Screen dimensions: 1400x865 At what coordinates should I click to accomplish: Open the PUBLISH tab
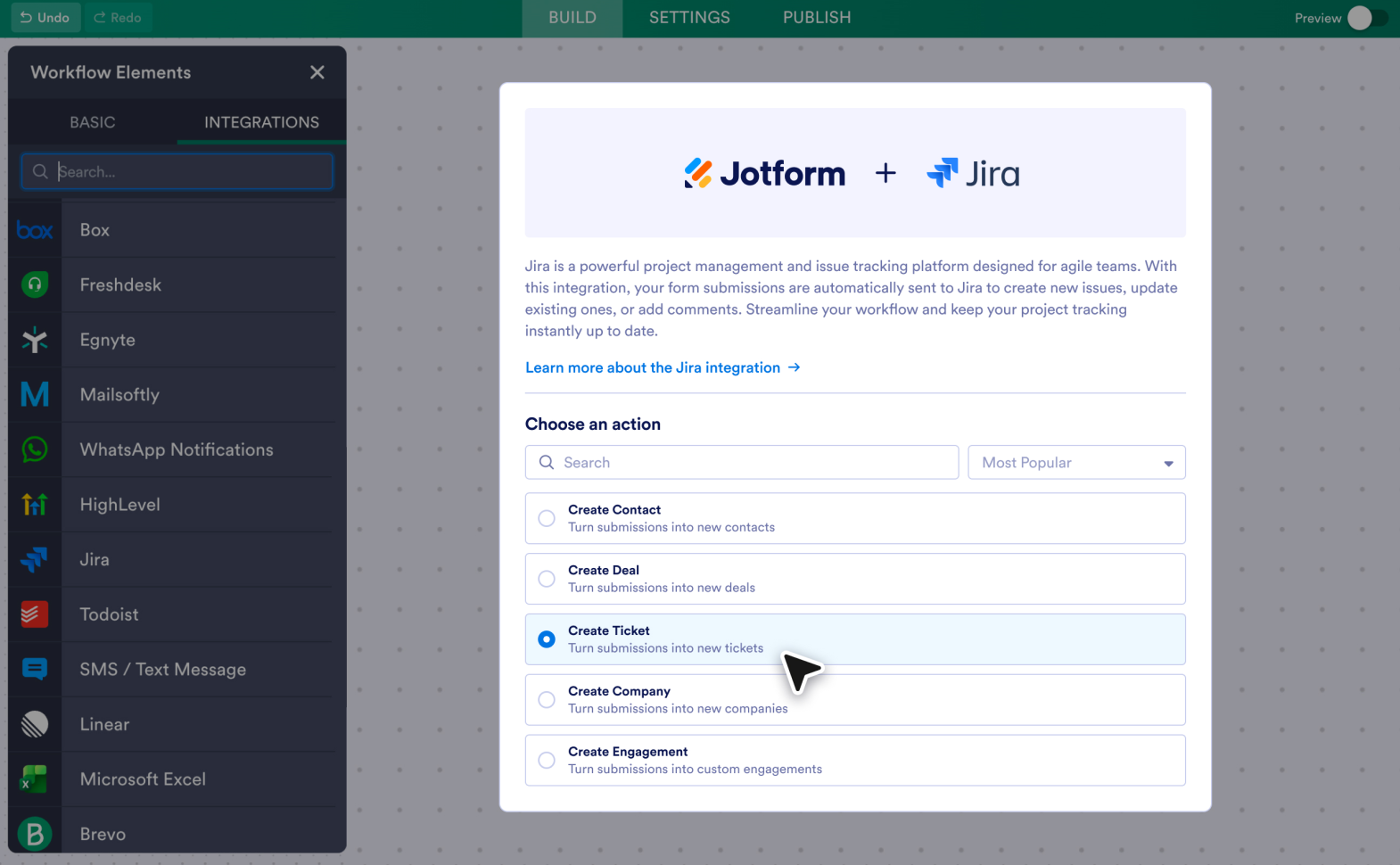pos(817,18)
